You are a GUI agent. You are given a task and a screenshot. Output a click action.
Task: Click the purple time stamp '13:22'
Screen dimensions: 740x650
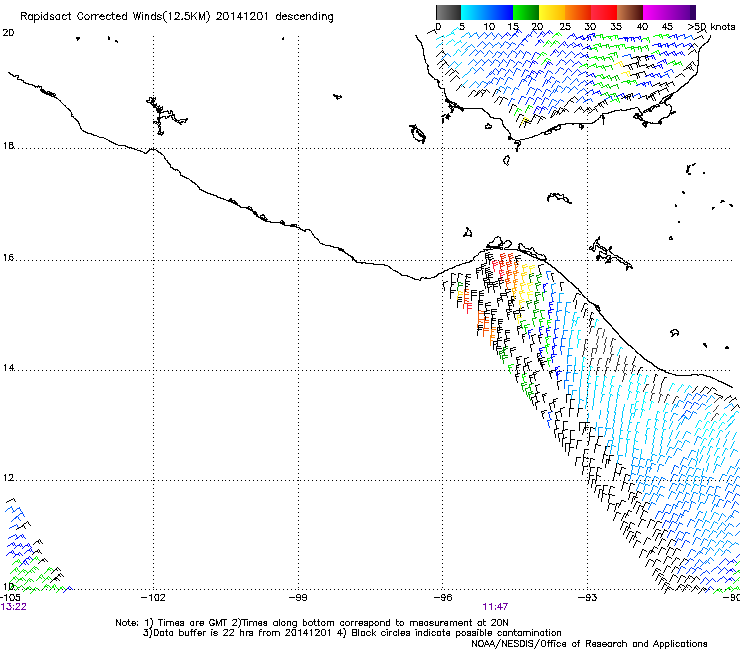click(x=14, y=607)
